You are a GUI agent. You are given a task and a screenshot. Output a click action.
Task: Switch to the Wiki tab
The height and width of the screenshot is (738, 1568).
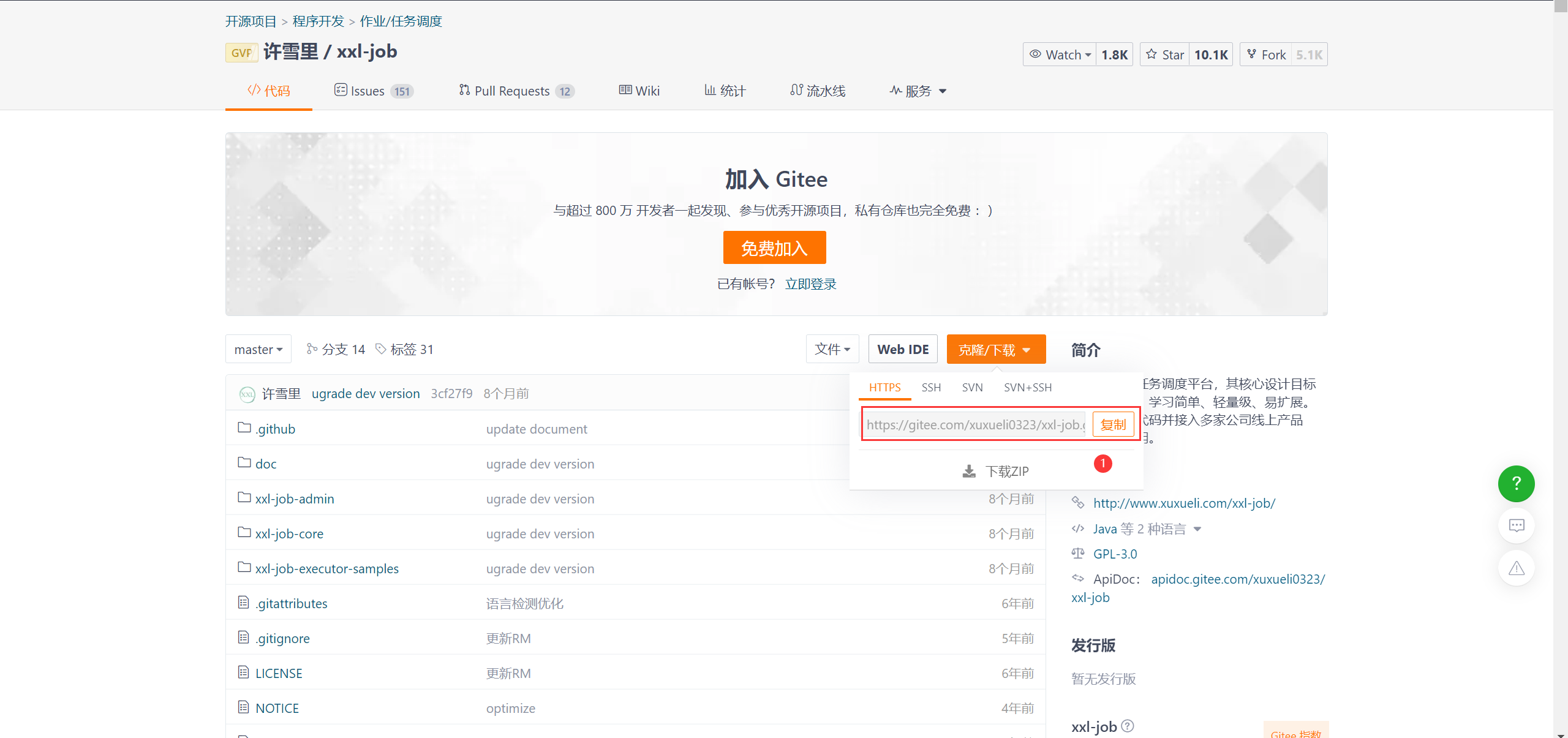(x=639, y=91)
